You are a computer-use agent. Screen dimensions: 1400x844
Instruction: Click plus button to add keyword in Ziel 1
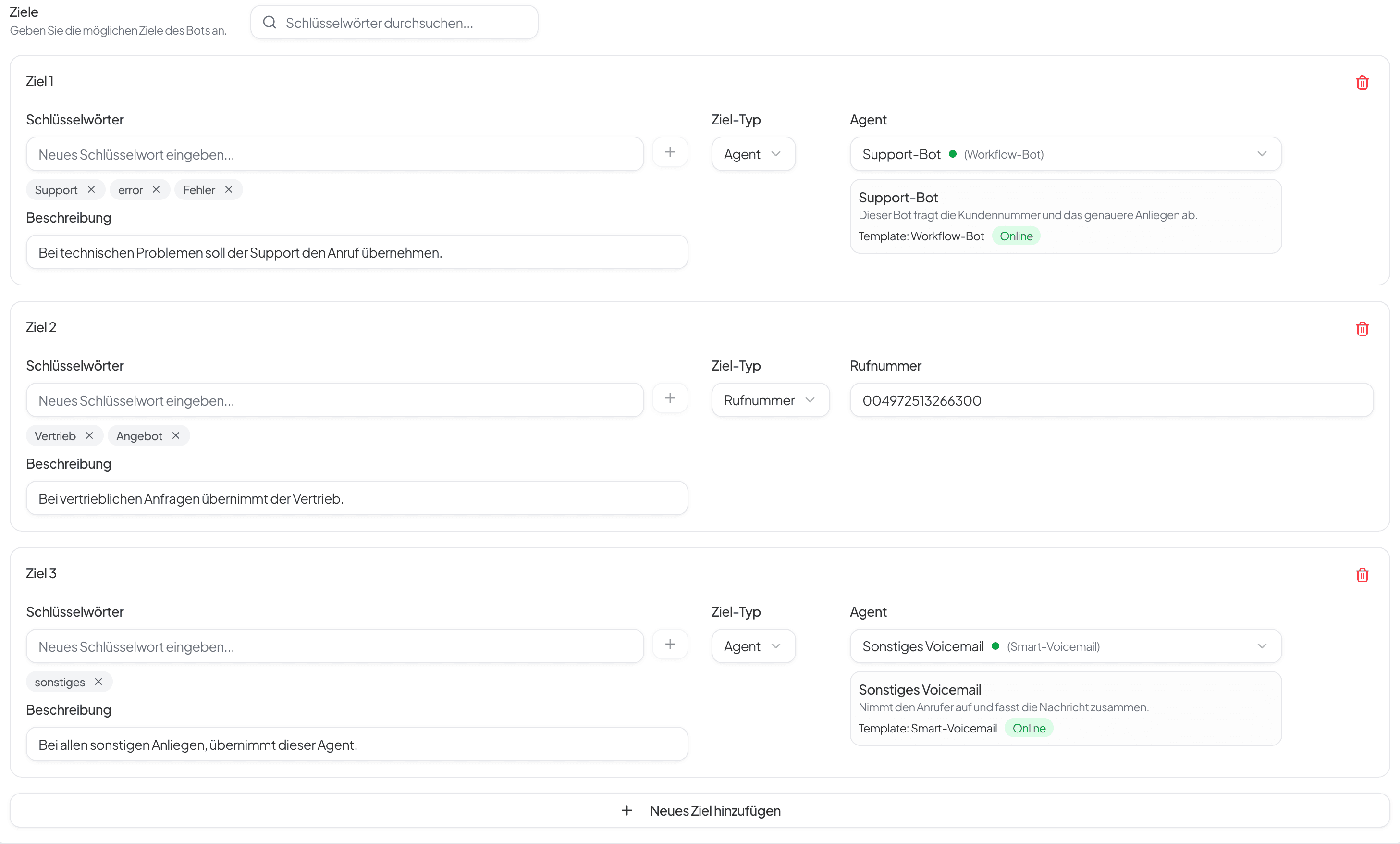coord(670,152)
